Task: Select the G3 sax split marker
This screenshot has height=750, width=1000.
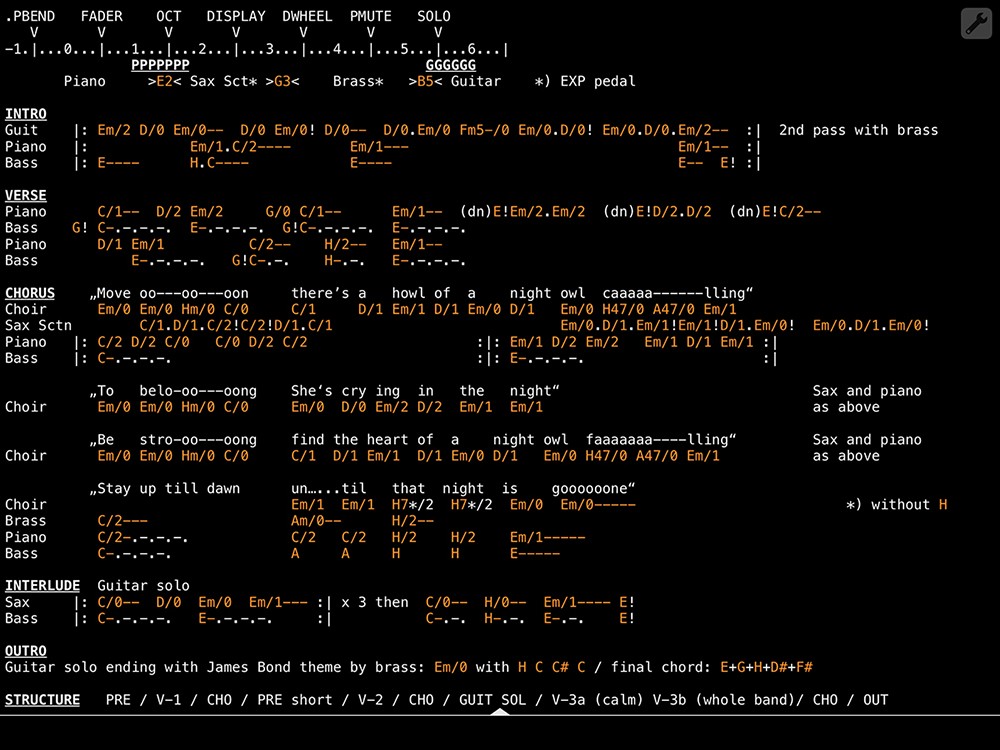Action: [282, 81]
